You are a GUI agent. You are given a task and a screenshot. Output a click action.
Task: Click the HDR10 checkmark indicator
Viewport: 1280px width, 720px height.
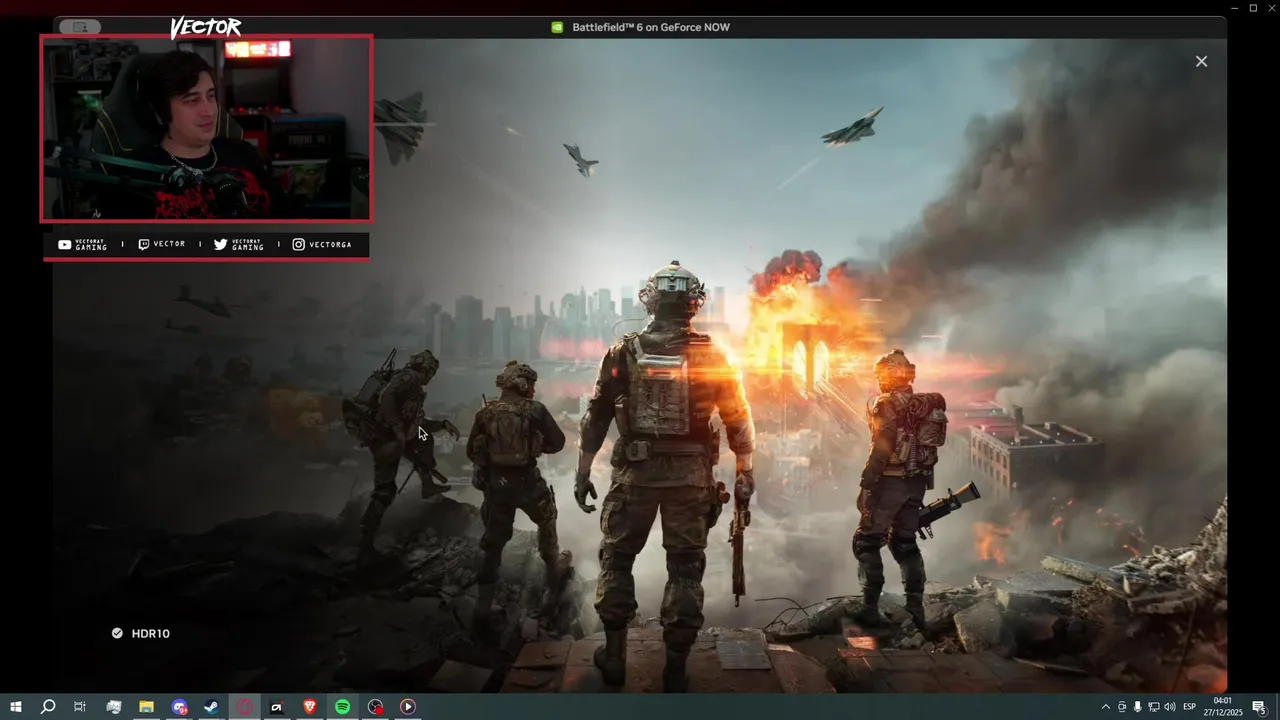[117, 633]
